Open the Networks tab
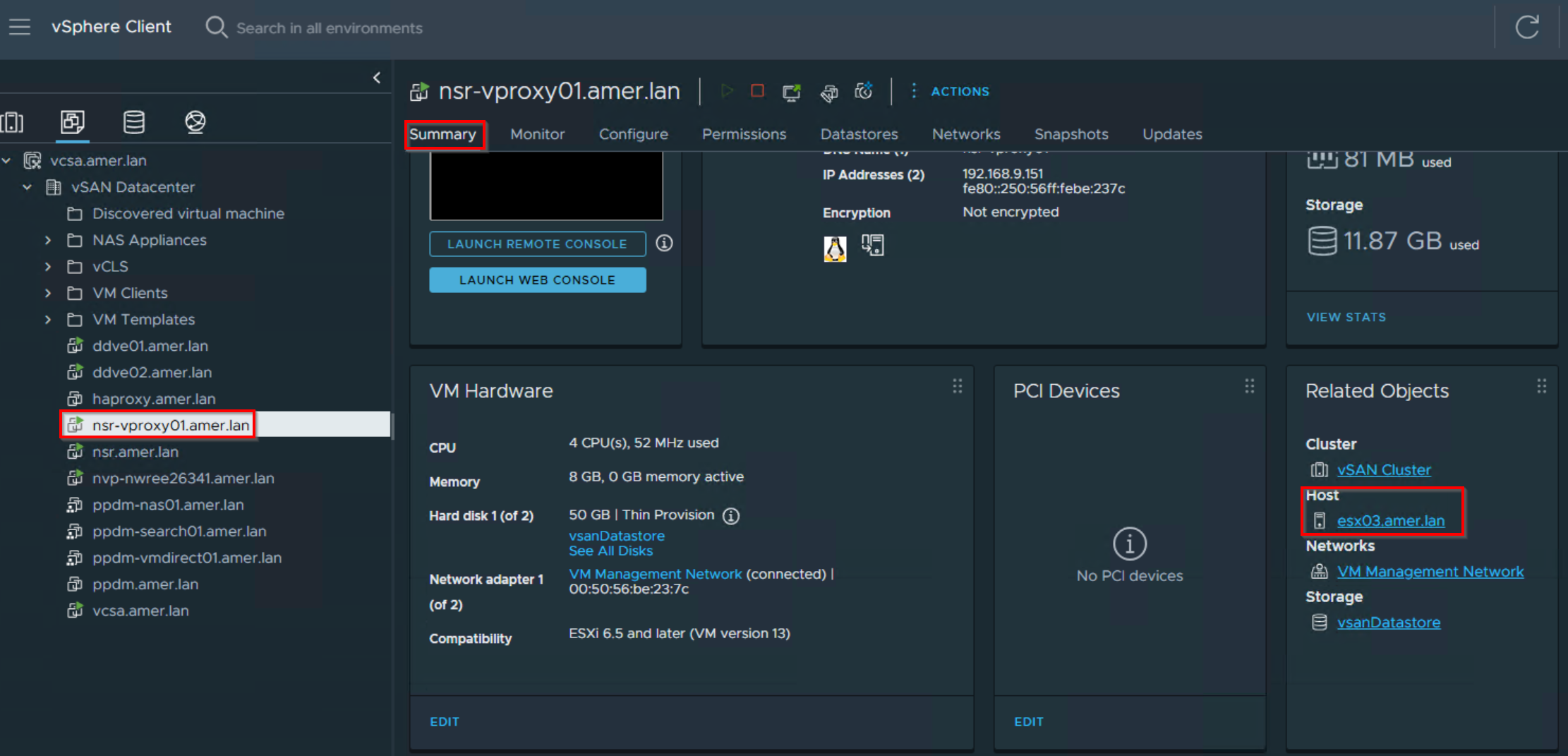 coord(966,134)
